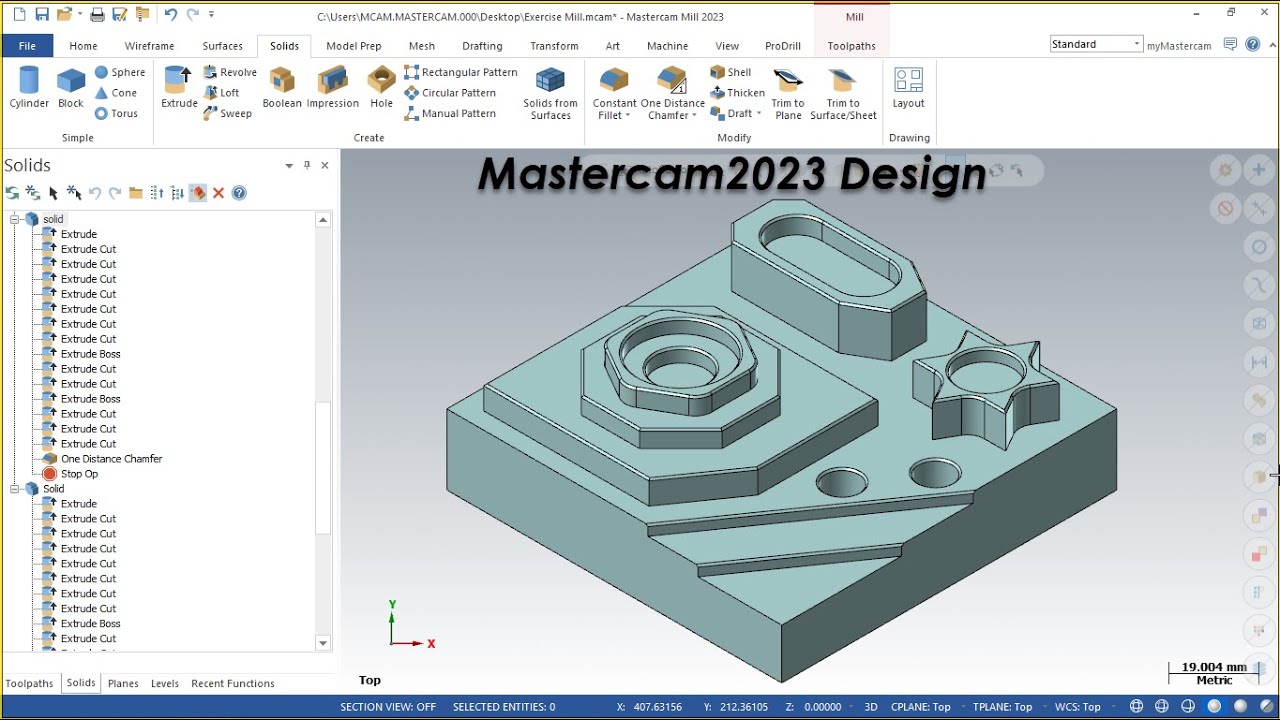Open the myMastercam link
This screenshot has height=720, width=1280.
pos(1179,46)
